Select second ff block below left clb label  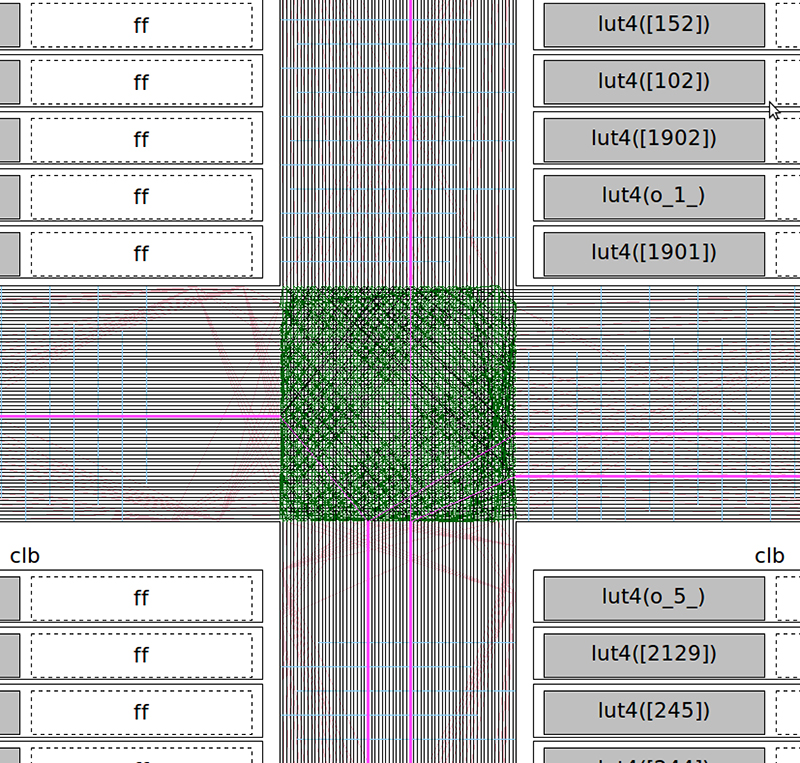(x=141, y=655)
